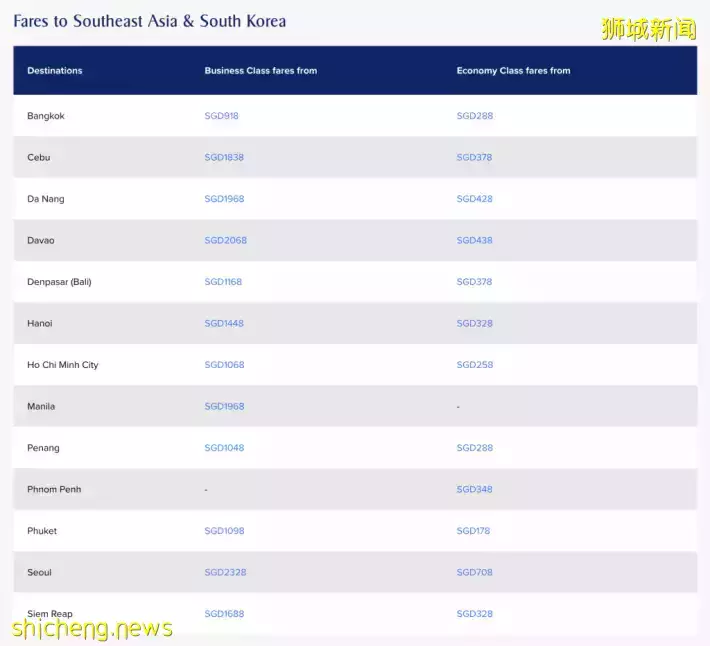
Task: Select Phuket Business fare SGD1098
Action: click(224, 531)
